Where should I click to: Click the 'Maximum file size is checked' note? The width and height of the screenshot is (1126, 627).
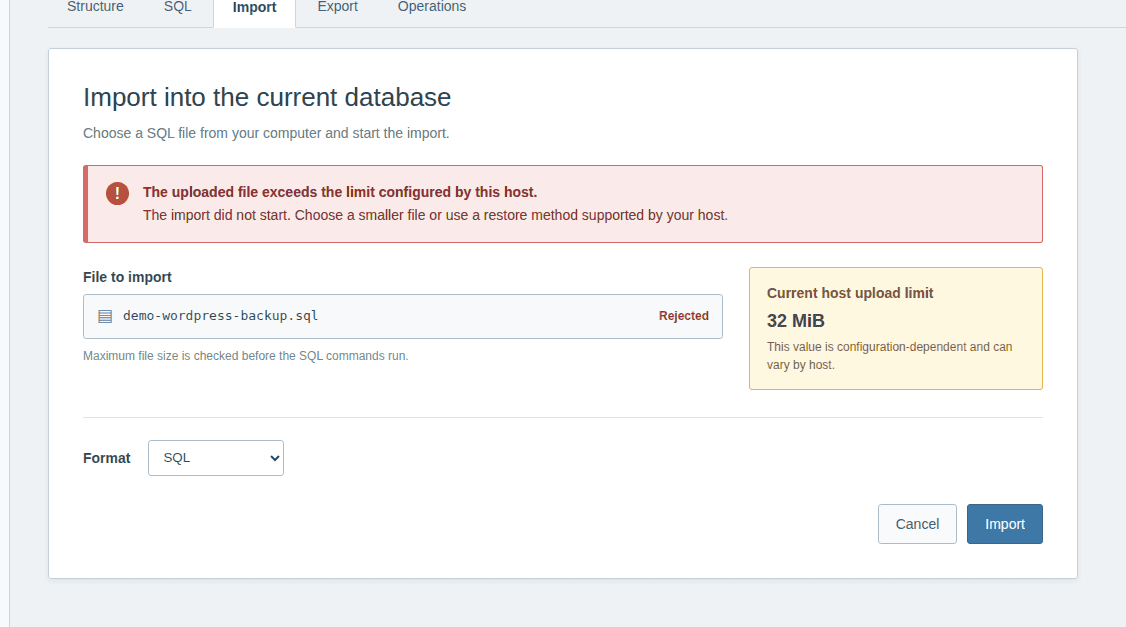point(246,356)
